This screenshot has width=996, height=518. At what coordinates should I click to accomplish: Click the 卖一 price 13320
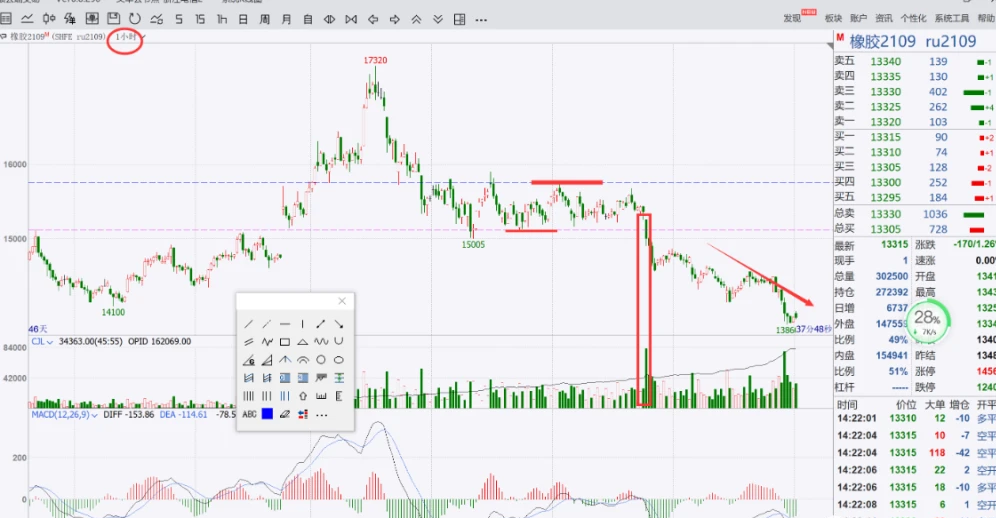885,122
